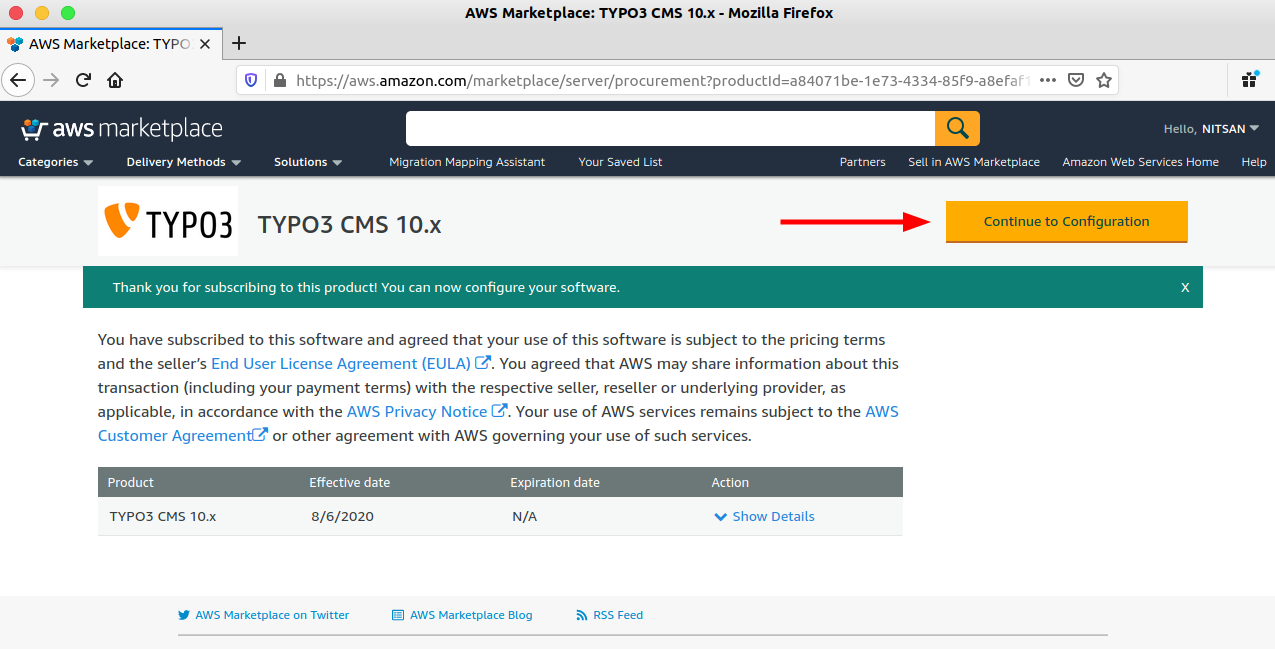1275x649 pixels.
Task: Open AWS Marketplace Blog link
Action: tap(471, 615)
